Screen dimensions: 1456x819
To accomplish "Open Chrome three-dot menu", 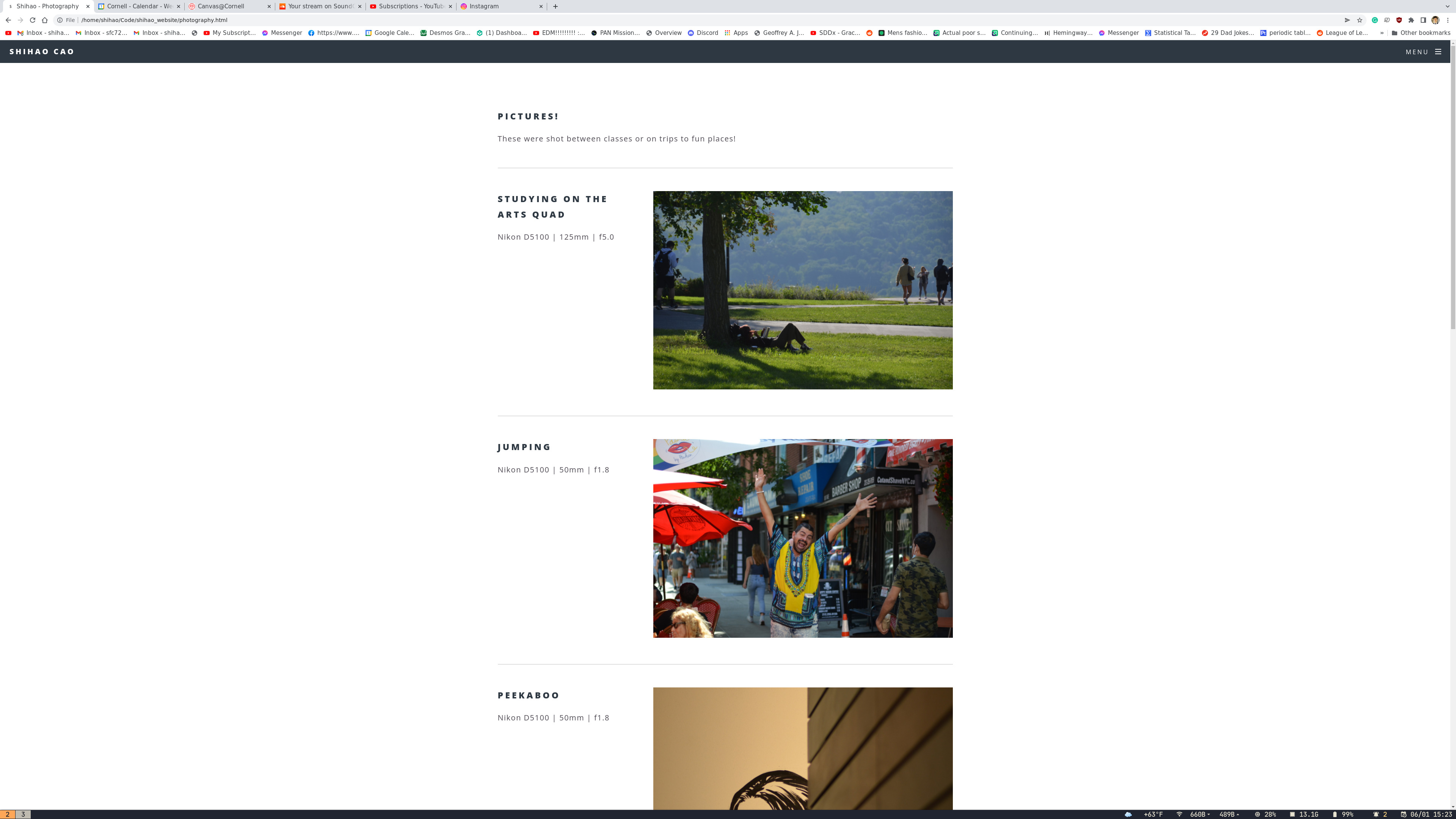I will click(x=1448, y=20).
